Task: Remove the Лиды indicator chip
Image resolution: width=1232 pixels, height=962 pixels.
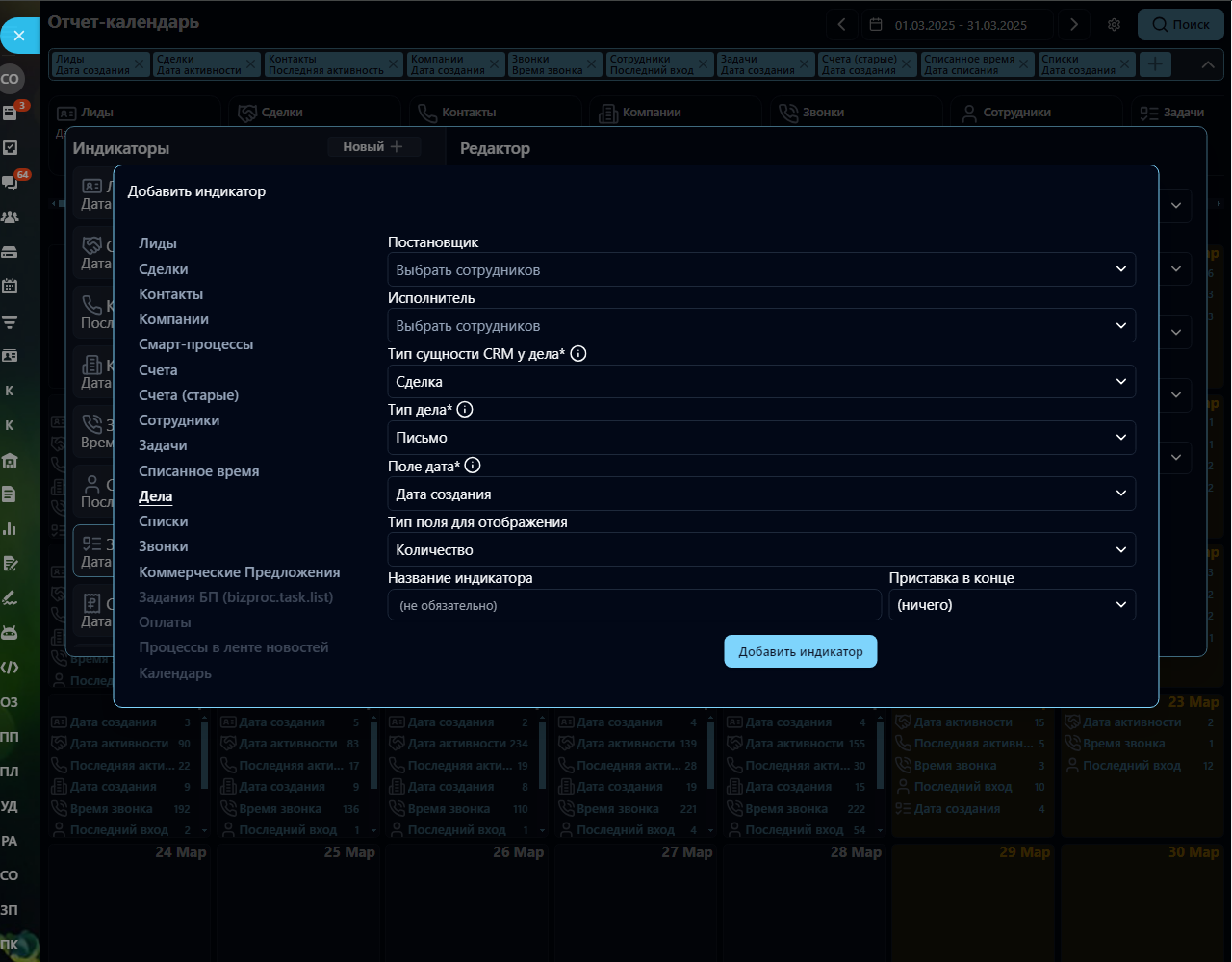Action: click(x=139, y=64)
